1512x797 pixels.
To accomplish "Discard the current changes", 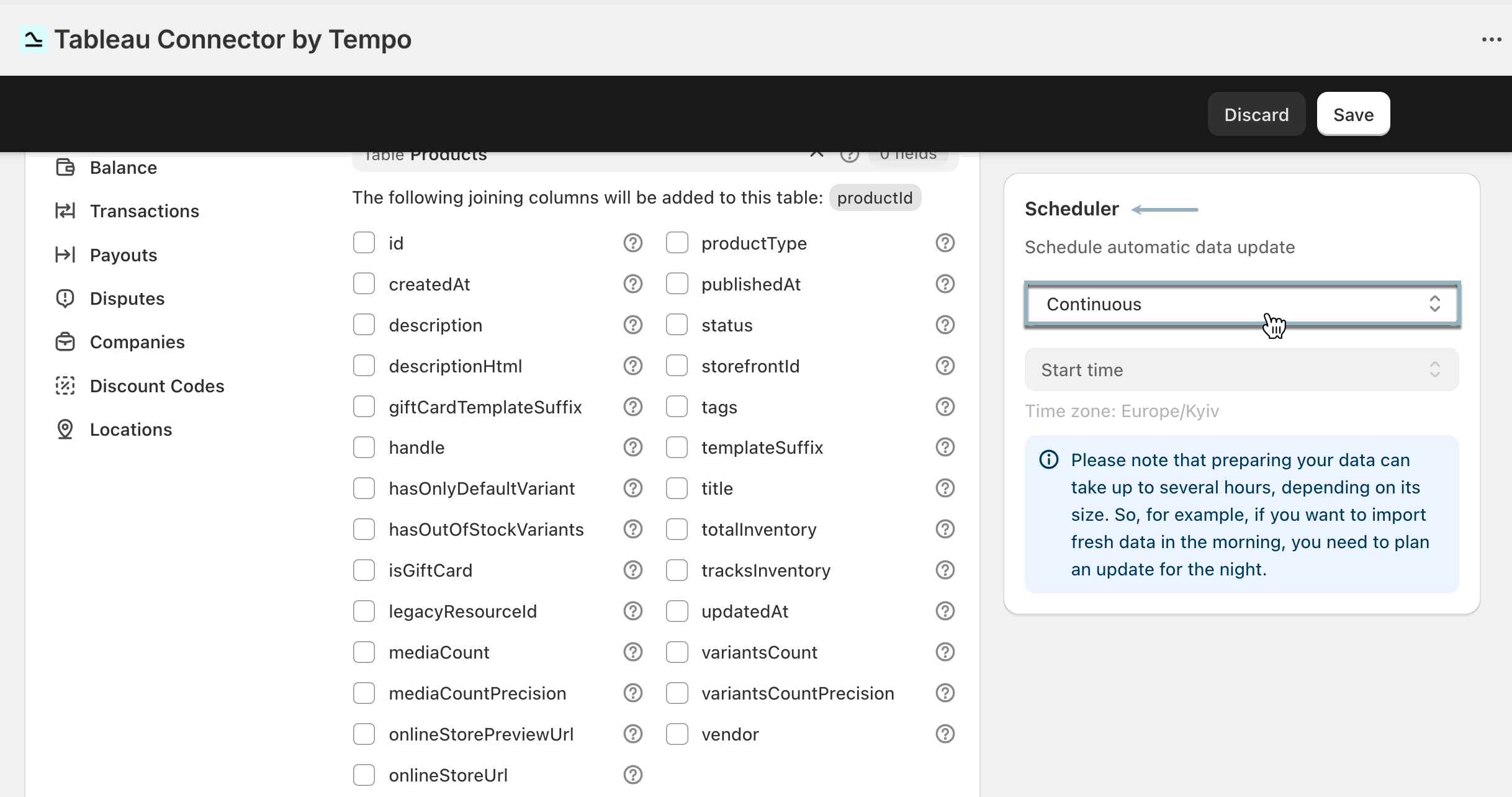I will point(1256,114).
